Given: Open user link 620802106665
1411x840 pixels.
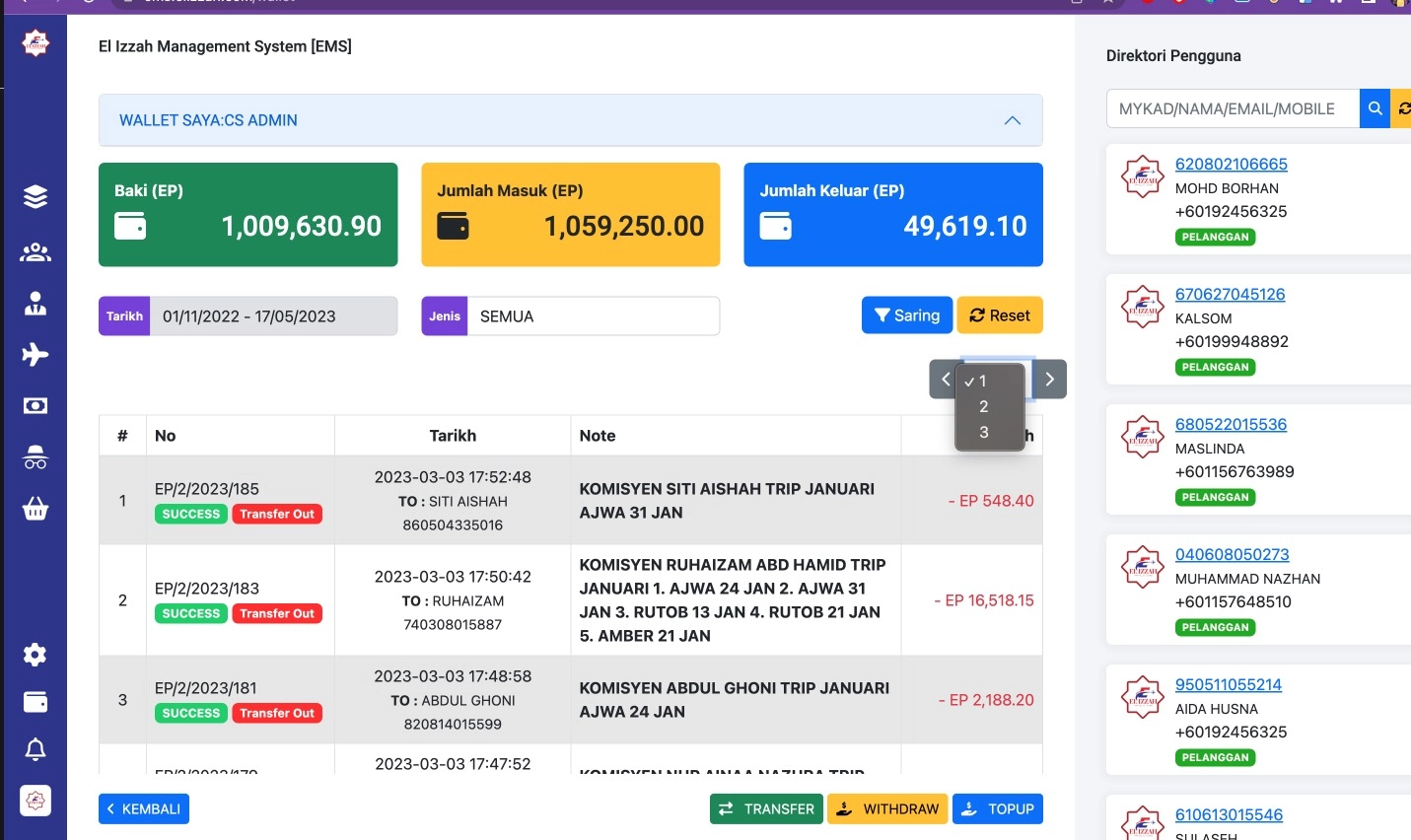Looking at the screenshot, I should pyautogui.click(x=1231, y=165).
